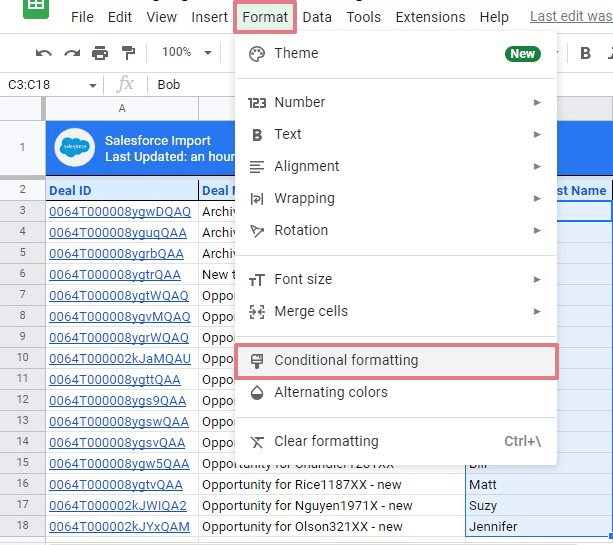Select the paint format roller icon
This screenshot has width=613, height=545.
point(128,53)
